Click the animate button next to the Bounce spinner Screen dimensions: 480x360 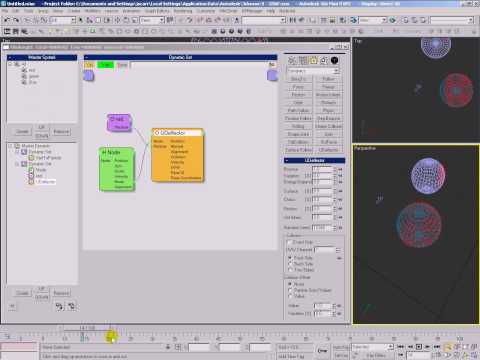pos(340,169)
